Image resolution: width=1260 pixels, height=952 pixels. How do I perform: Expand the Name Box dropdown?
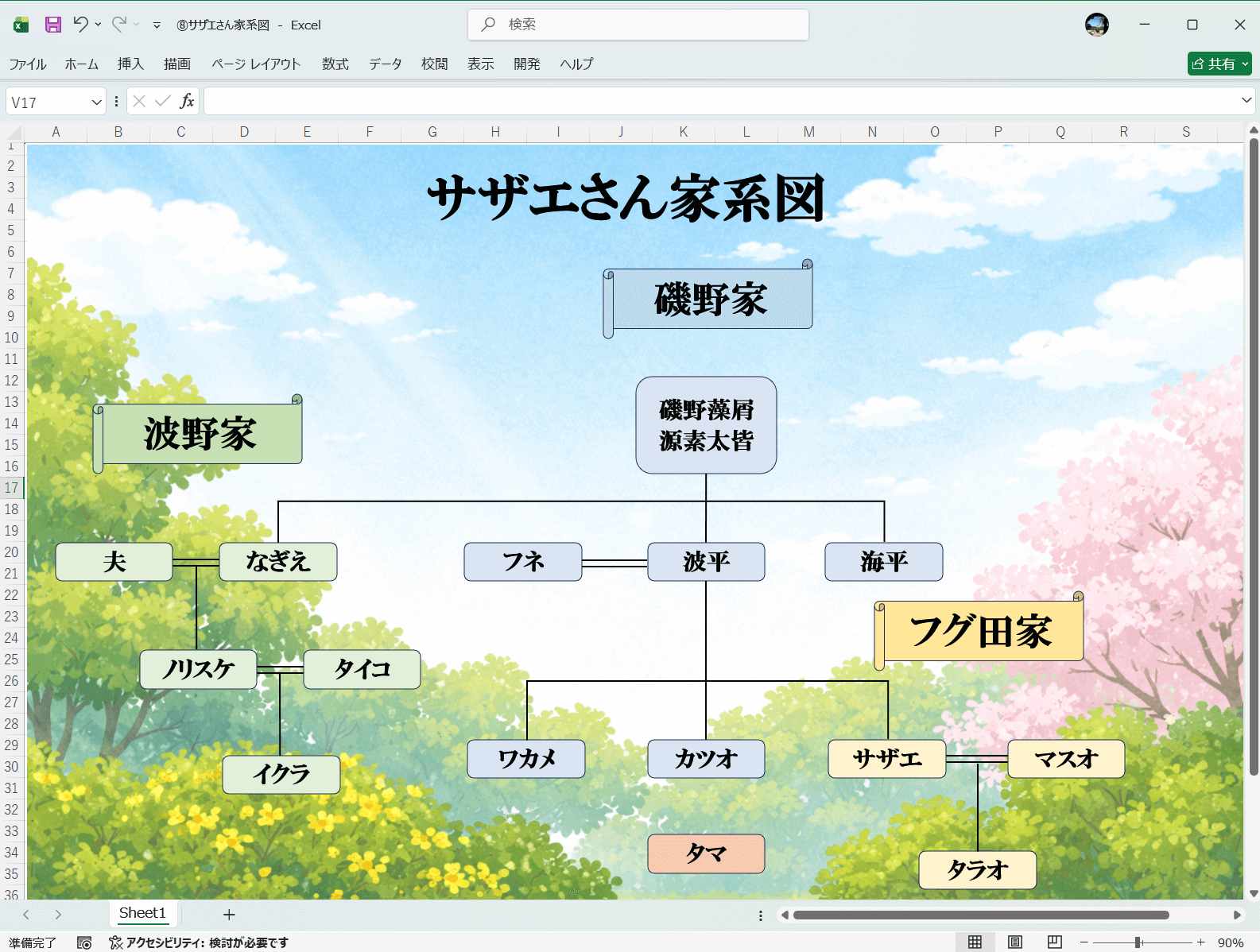(x=96, y=102)
